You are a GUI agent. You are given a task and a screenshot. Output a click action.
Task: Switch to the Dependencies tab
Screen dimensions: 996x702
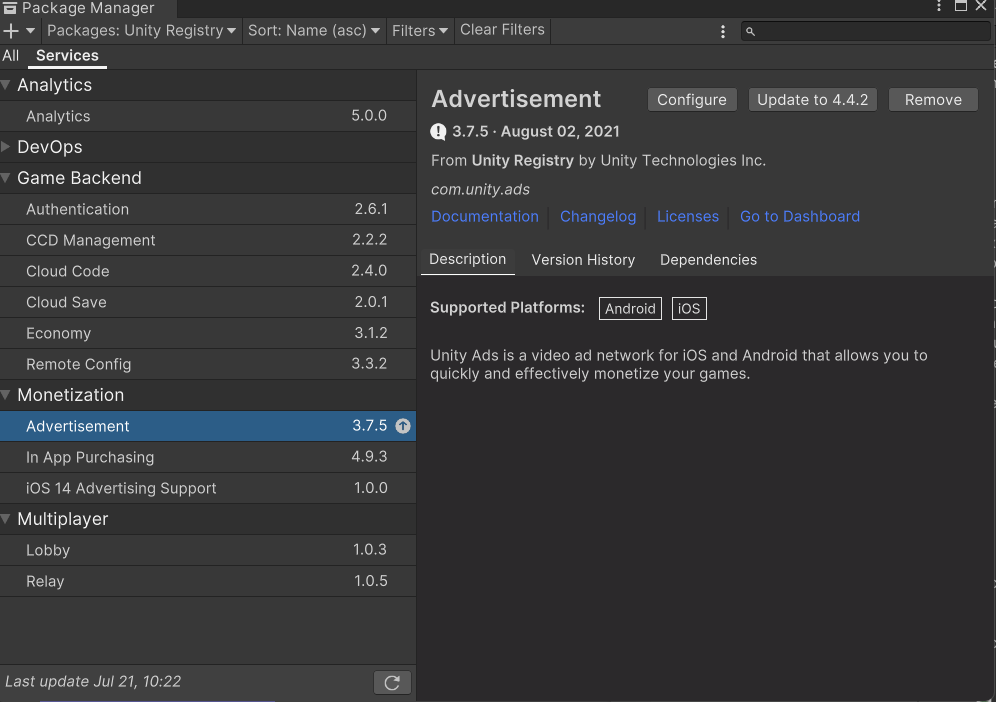(708, 260)
